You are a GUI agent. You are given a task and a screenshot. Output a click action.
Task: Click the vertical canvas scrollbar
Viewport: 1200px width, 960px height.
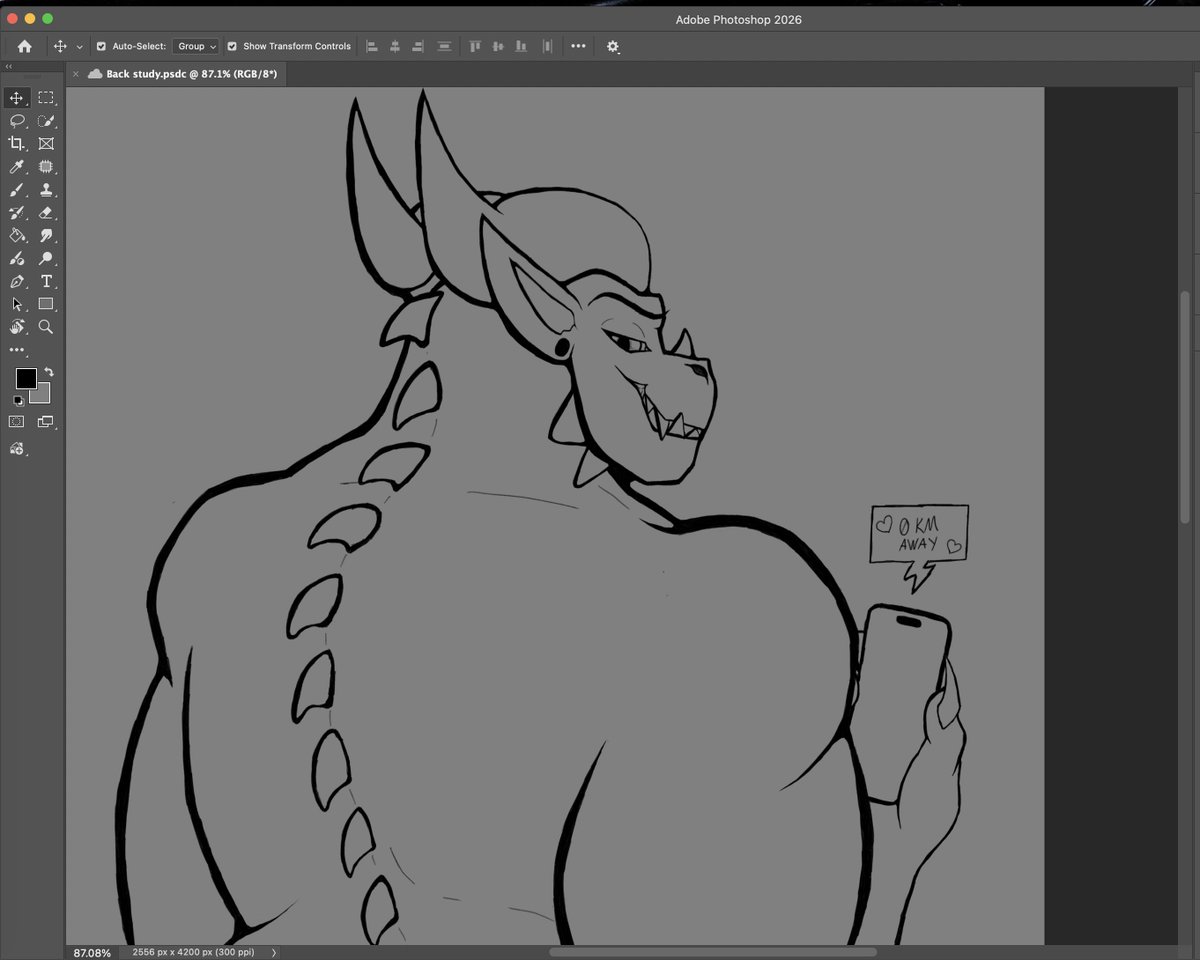point(1185,405)
